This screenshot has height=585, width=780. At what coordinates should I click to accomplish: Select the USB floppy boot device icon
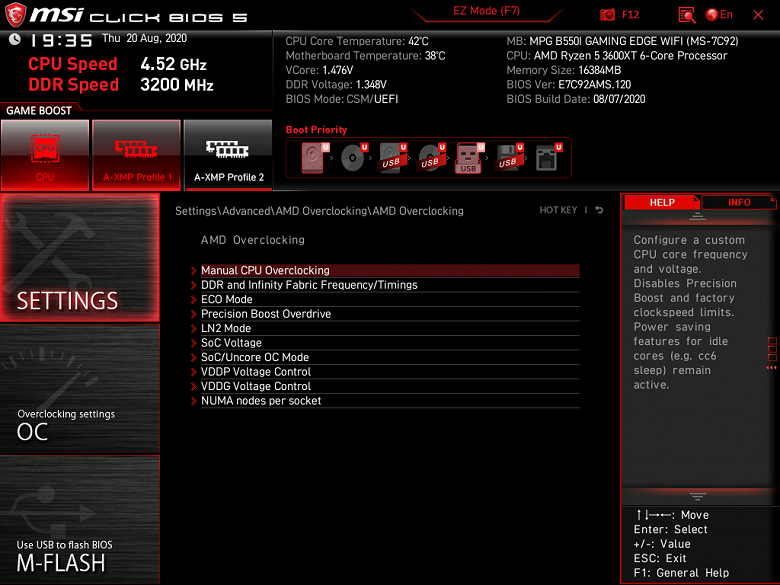pyautogui.click(x=508, y=158)
